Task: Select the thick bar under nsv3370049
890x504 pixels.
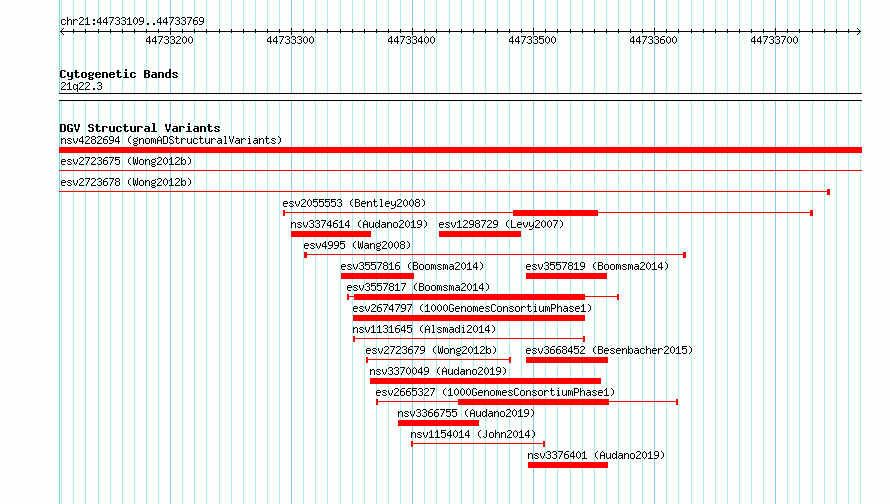Action: click(485, 381)
